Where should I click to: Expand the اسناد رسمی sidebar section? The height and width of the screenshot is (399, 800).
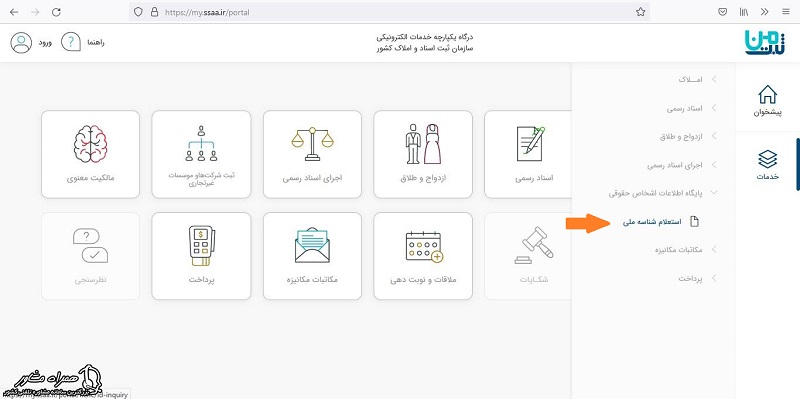click(691, 108)
